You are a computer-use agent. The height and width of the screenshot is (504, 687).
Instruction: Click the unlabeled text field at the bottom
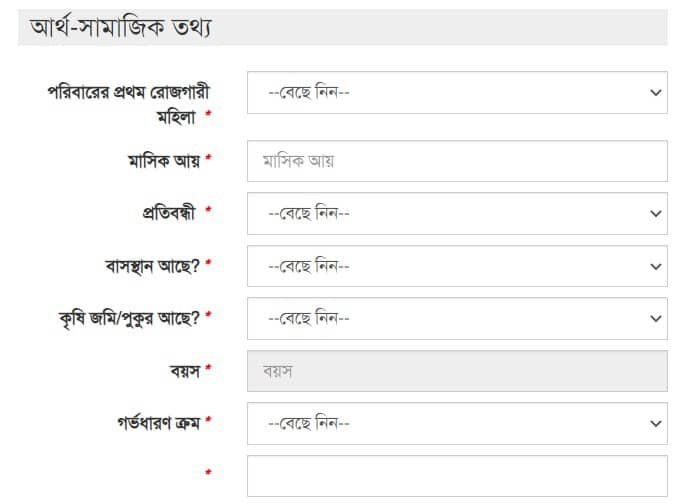[456, 476]
